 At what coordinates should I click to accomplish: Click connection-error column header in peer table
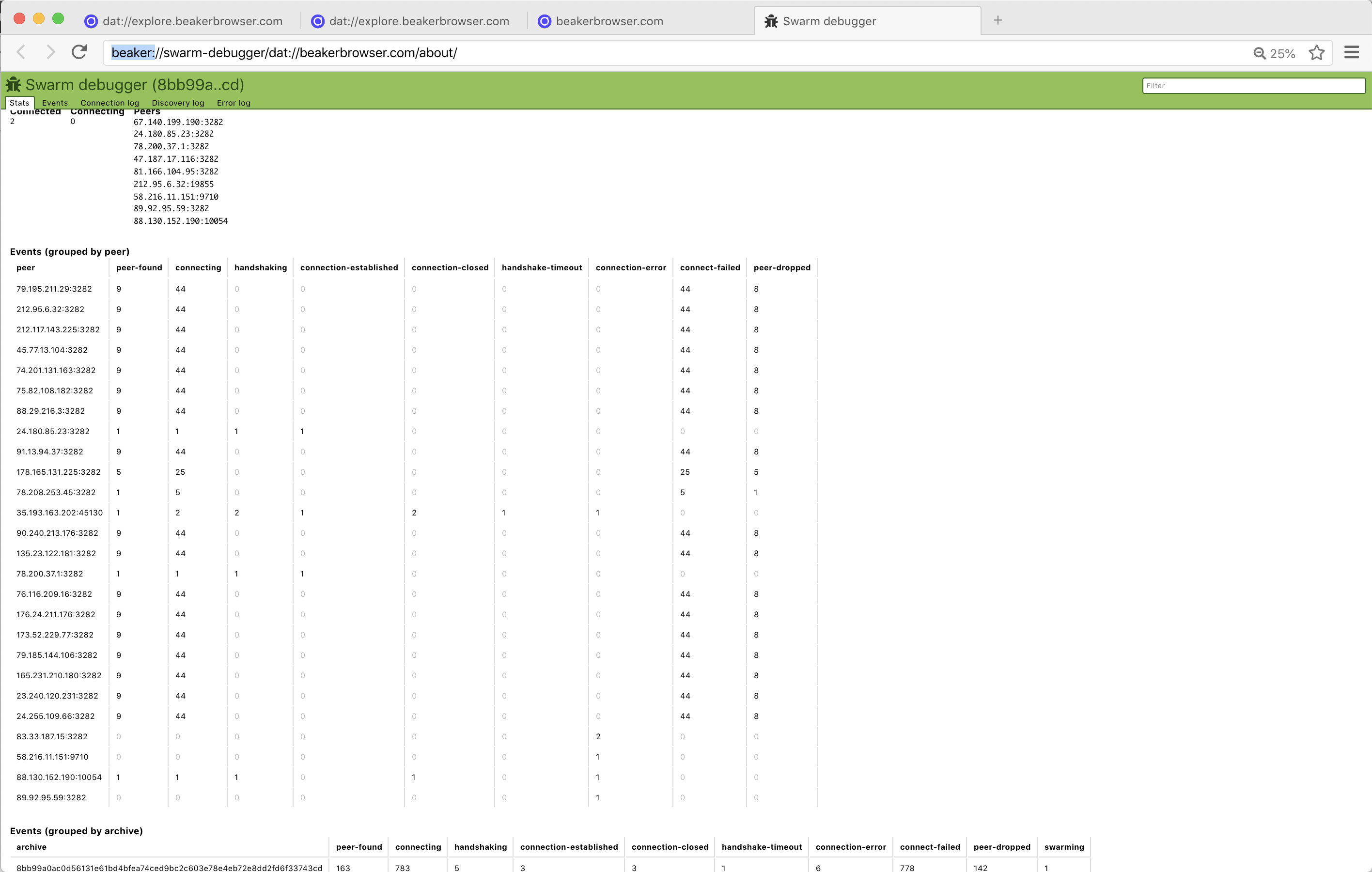click(631, 268)
